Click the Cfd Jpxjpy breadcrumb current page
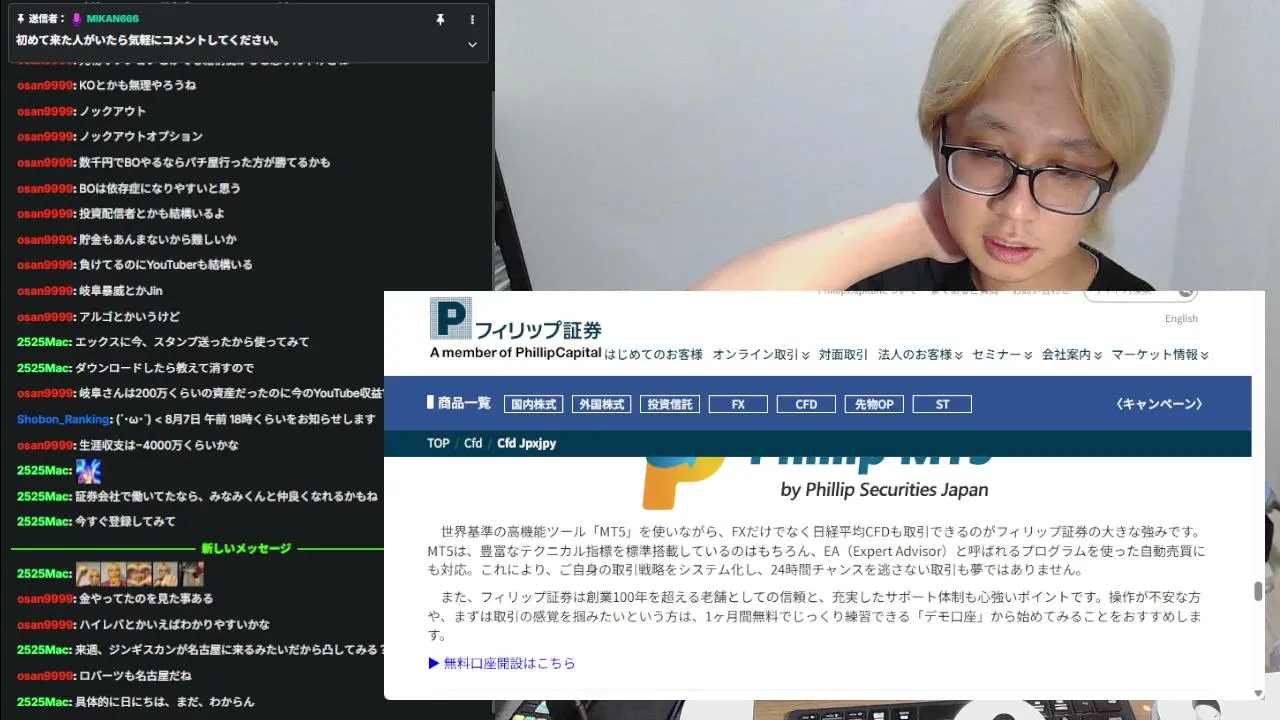 (527, 443)
